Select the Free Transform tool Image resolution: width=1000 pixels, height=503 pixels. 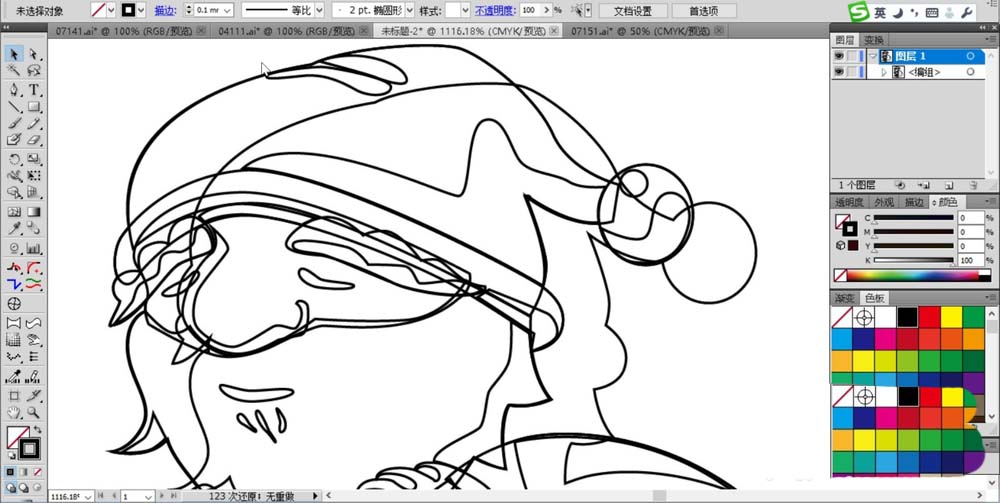(34, 175)
